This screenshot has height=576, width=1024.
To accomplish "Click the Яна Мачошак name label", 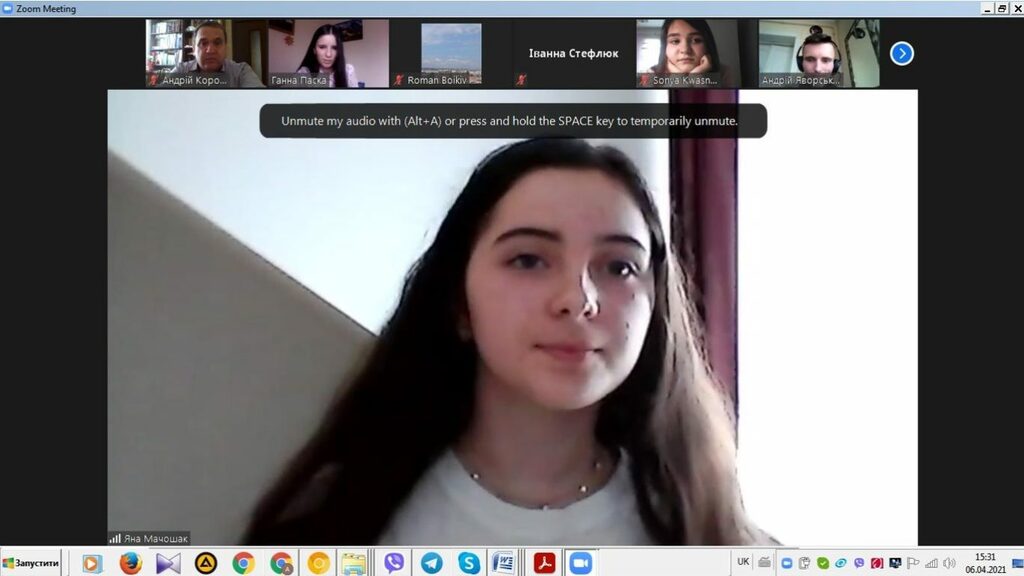I will (x=150, y=538).
